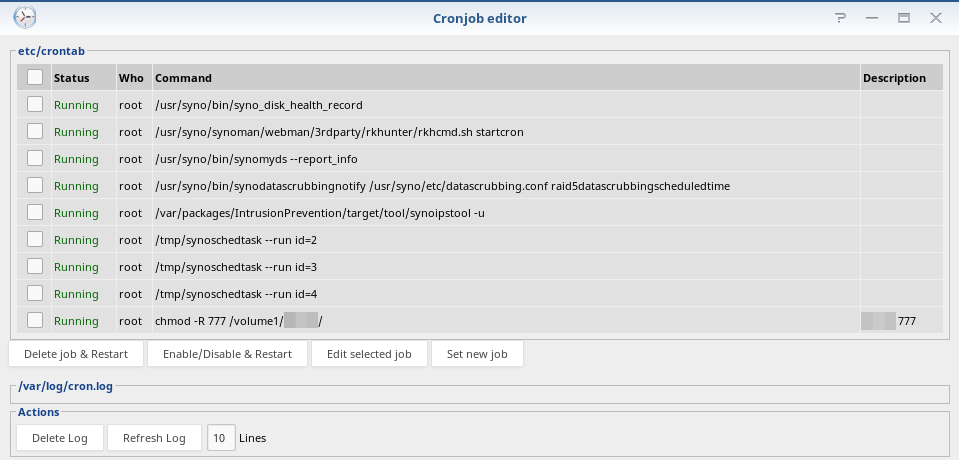Focus the log Lines number field
The width and height of the screenshot is (959, 460).
pos(221,438)
